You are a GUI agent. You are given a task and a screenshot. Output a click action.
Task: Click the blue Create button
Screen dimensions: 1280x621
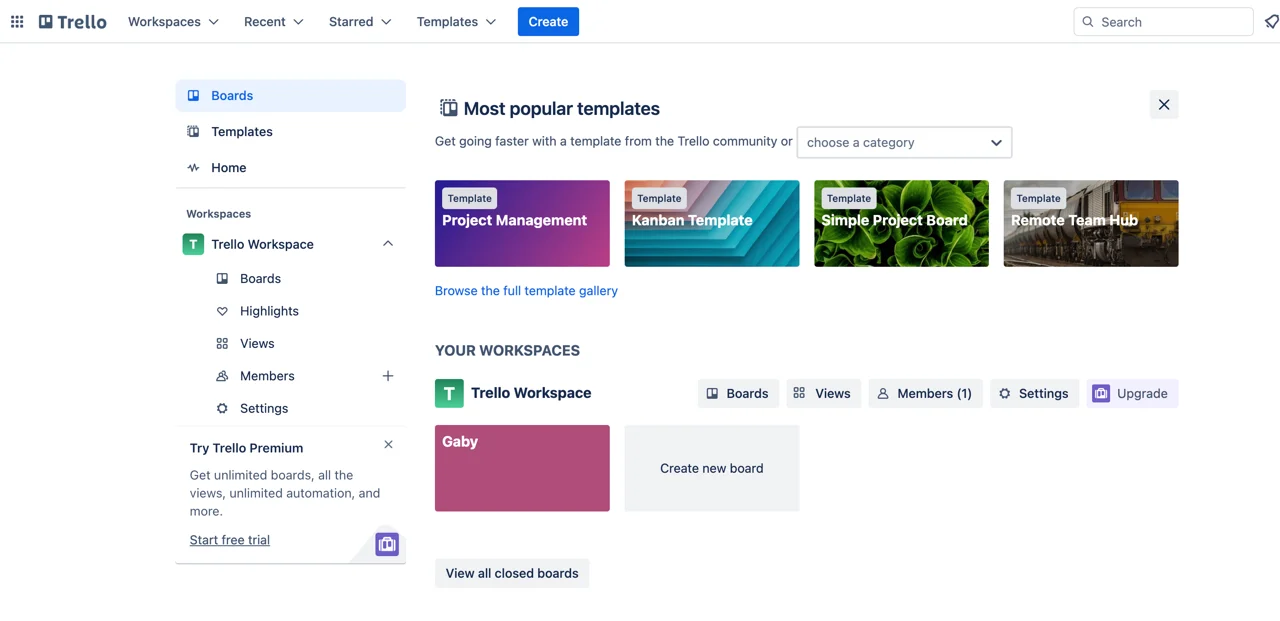point(548,21)
